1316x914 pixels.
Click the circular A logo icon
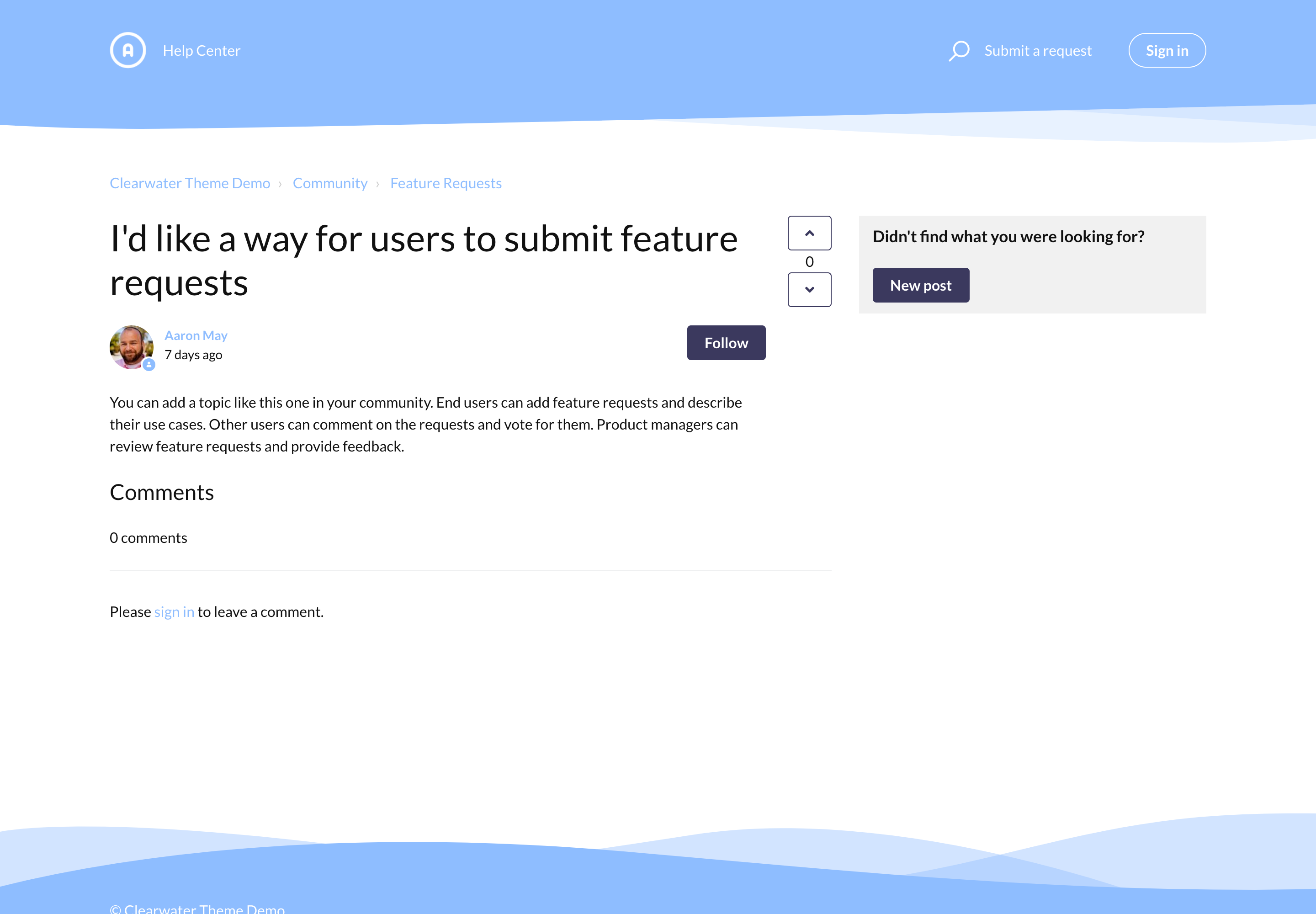point(127,50)
